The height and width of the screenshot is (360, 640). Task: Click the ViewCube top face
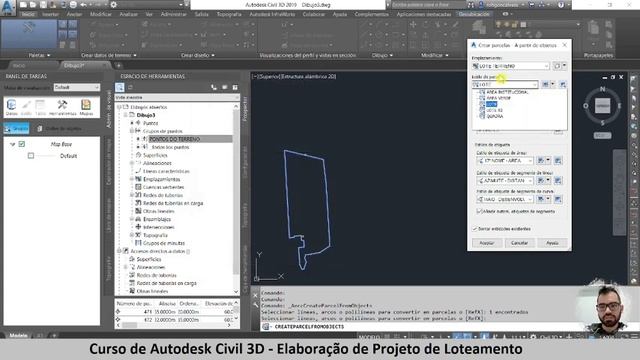click(602, 106)
